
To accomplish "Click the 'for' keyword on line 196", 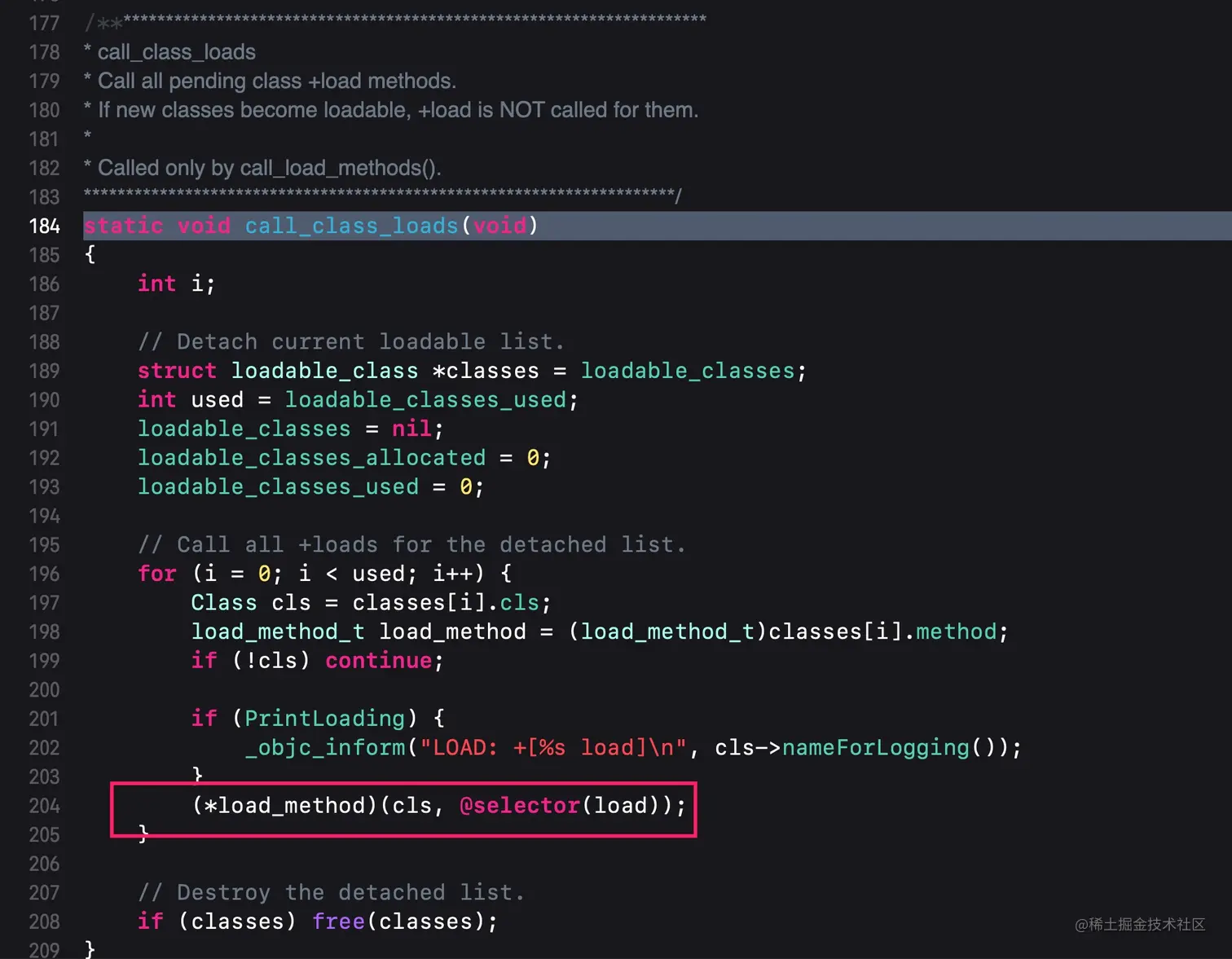I will click(x=157, y=574).
